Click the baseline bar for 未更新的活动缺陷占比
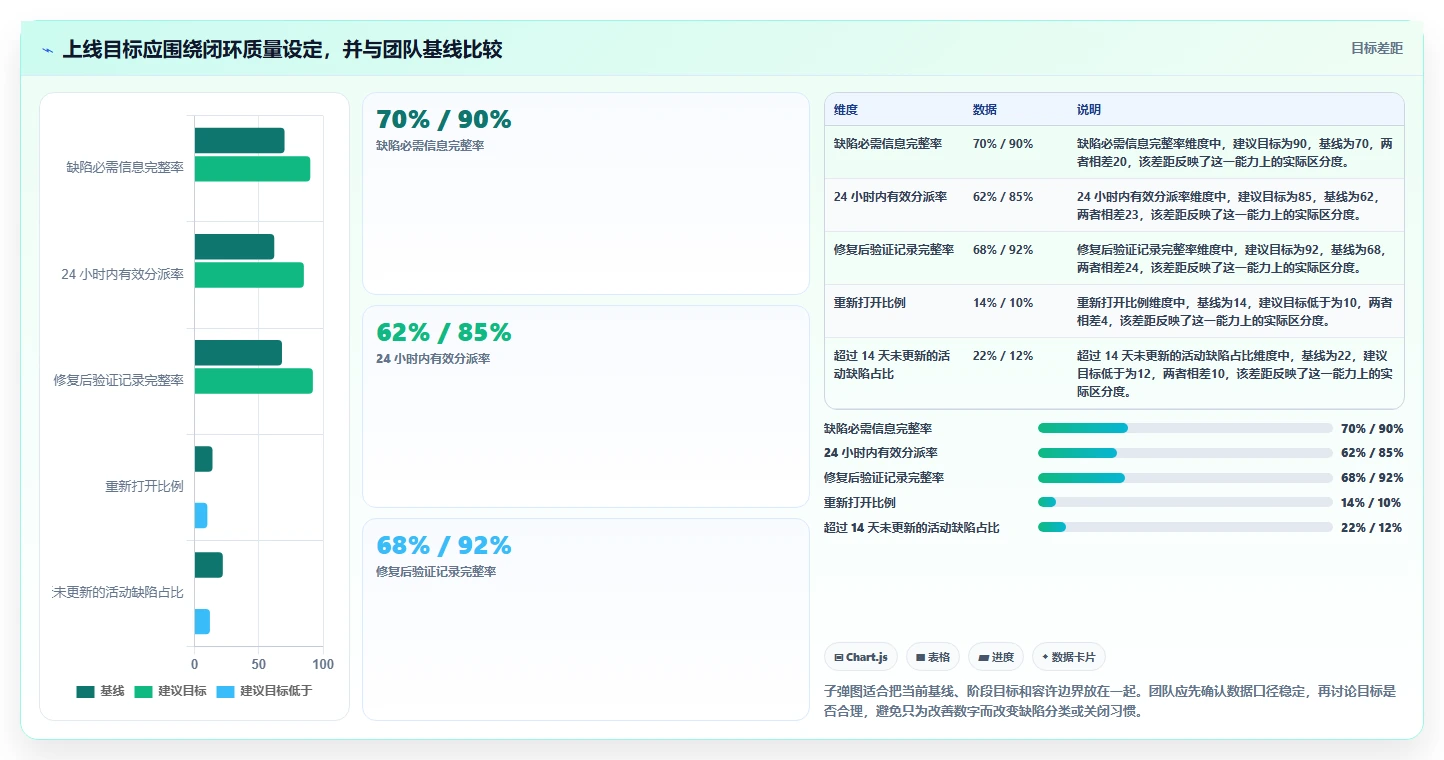1444x760 pixels. point(209,565)
